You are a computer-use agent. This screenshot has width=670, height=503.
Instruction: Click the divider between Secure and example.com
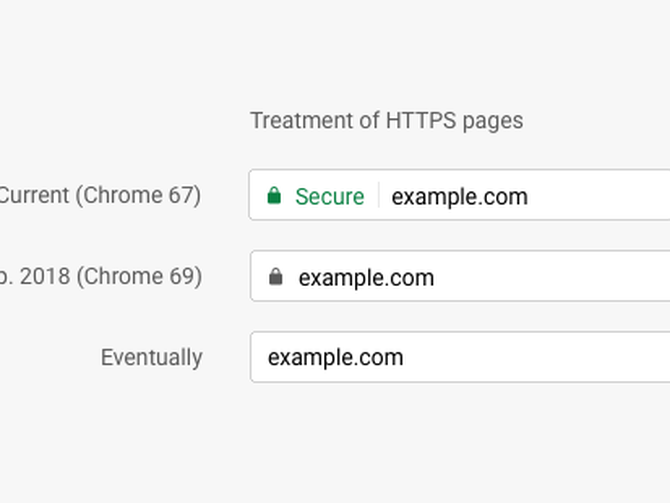pyautogui.click(x=379, y=195)
